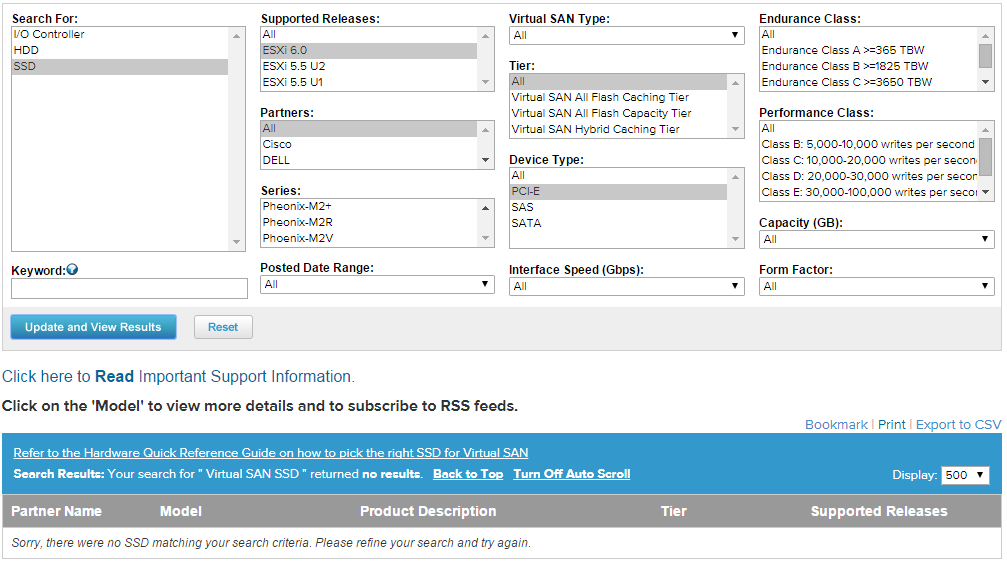The height and width of the screenshot is (563, 1007).
Task: Click down arrow of Performance Class scrollbar
Action: pos(985,193)
